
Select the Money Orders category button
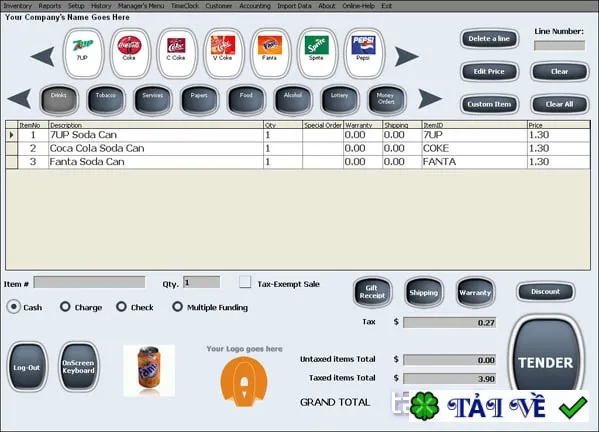pos(386,100)
